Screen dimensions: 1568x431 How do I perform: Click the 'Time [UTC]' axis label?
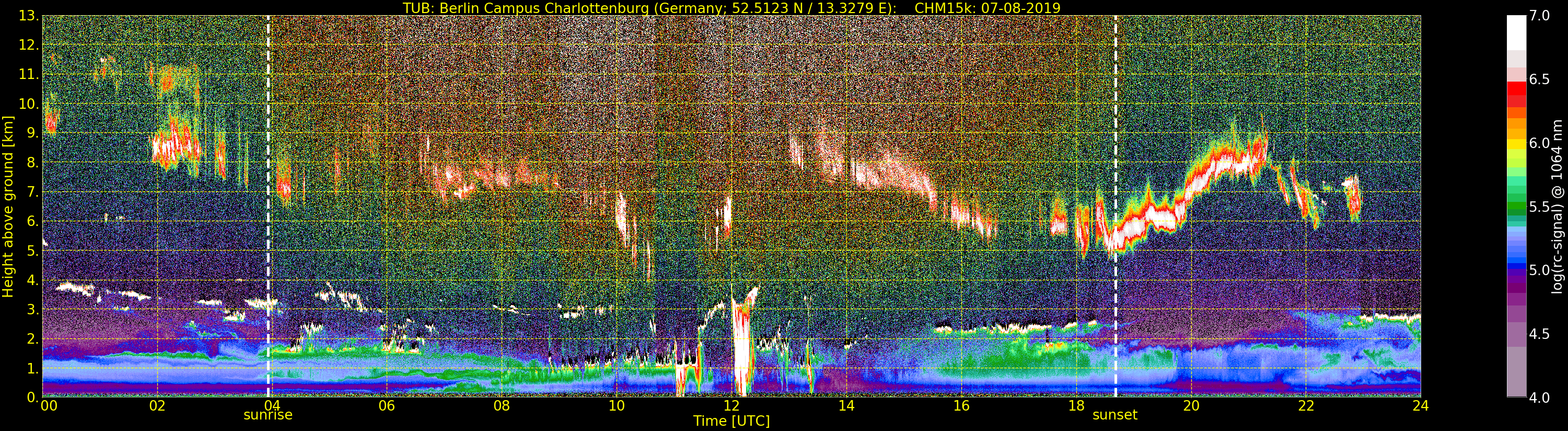click(x=731, y=421)
